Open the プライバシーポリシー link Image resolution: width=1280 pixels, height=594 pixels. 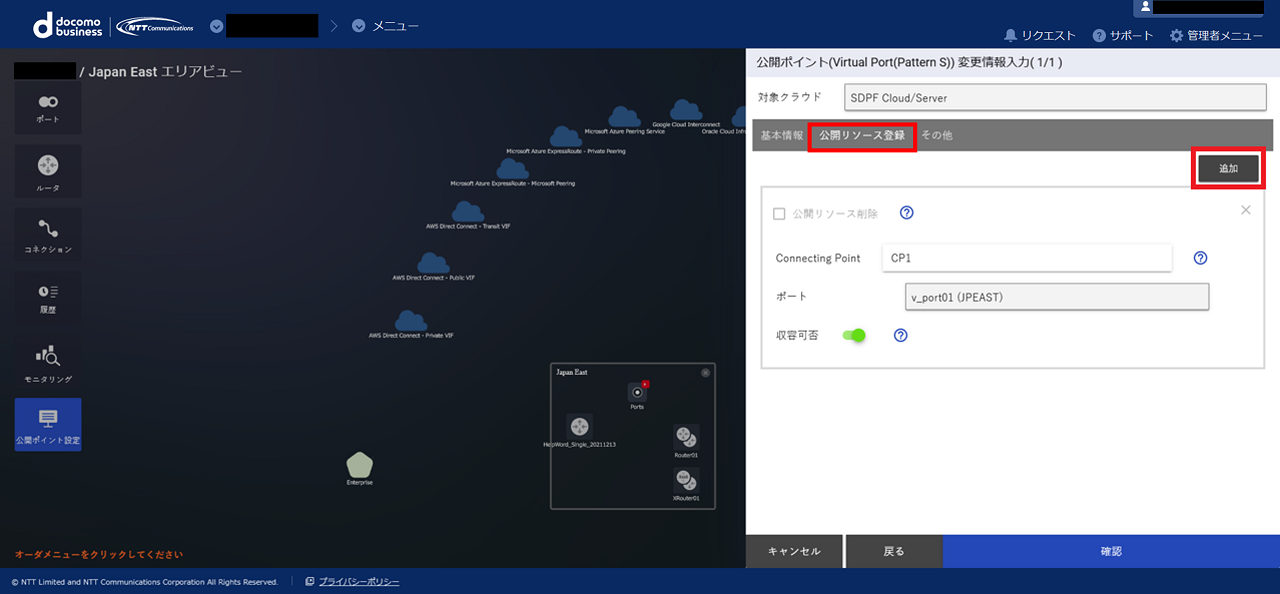[x=360, y=580]
